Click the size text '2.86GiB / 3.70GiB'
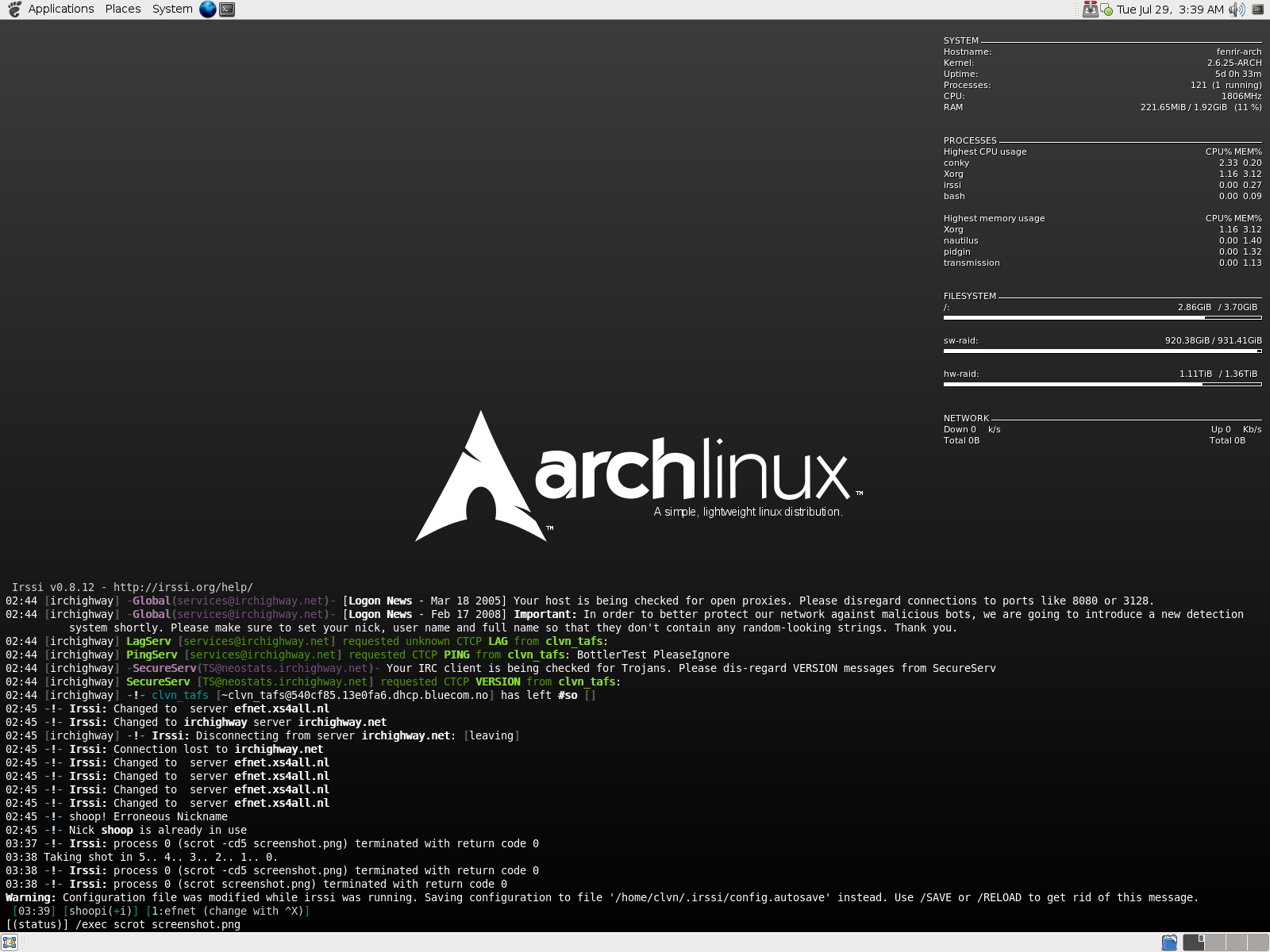This screenshot has height=952, width=1270. coord(1218,307)
